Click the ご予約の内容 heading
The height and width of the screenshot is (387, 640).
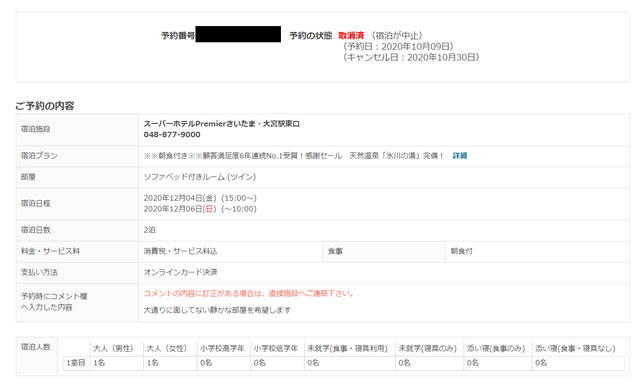tap(45, 106)
